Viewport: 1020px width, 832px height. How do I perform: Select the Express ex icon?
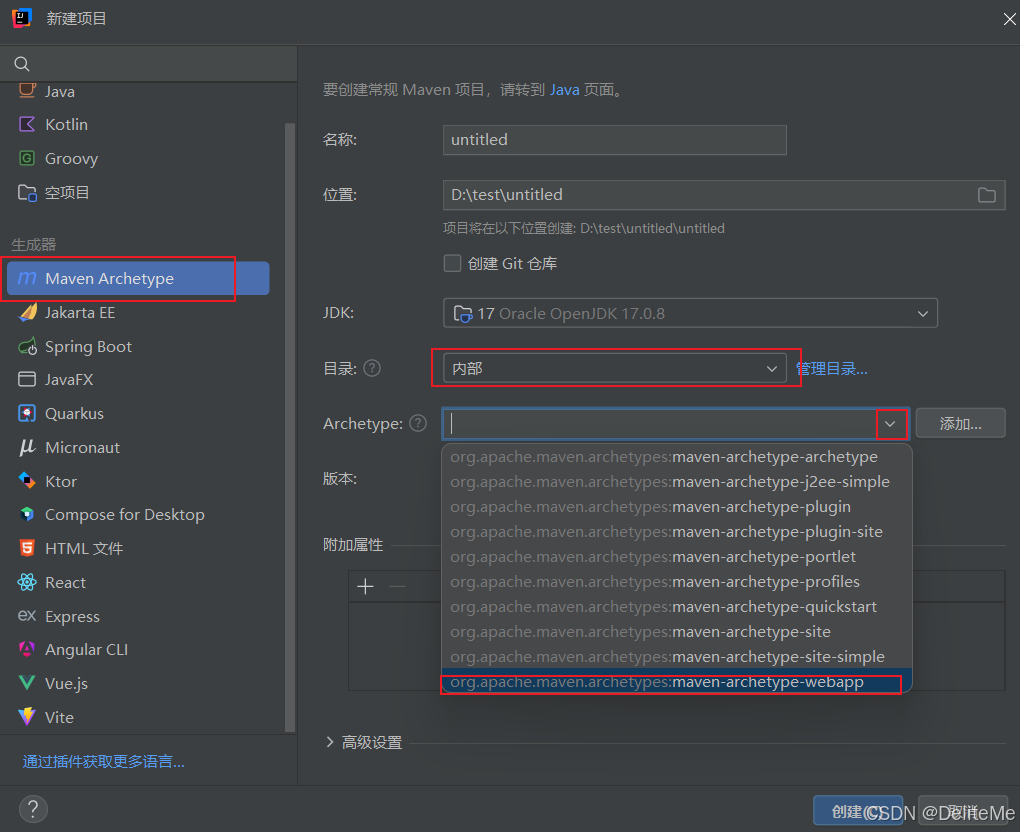[x=27, y=615]
